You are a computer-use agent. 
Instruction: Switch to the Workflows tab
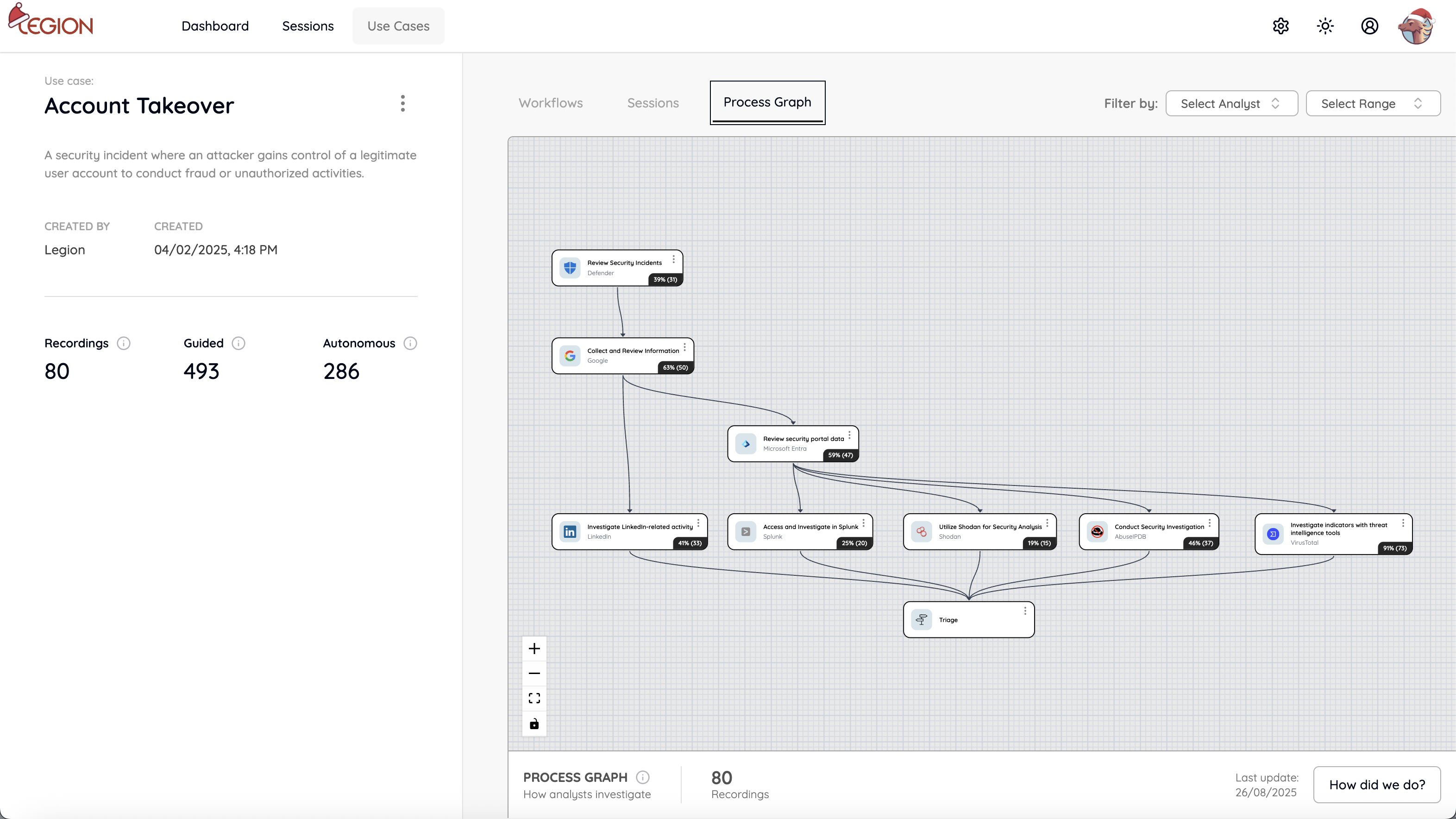[x=551, y=103]
